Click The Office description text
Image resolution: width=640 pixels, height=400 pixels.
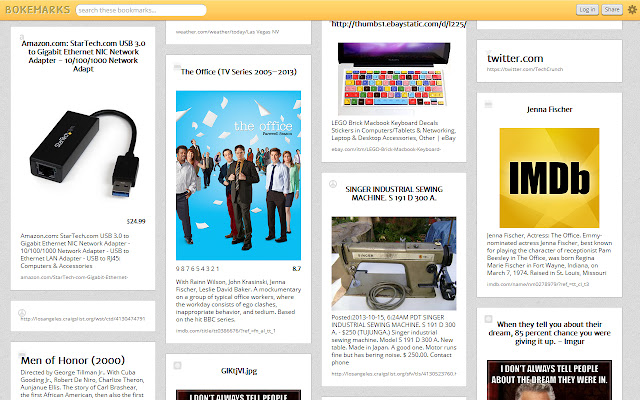(x=238, y=301)
